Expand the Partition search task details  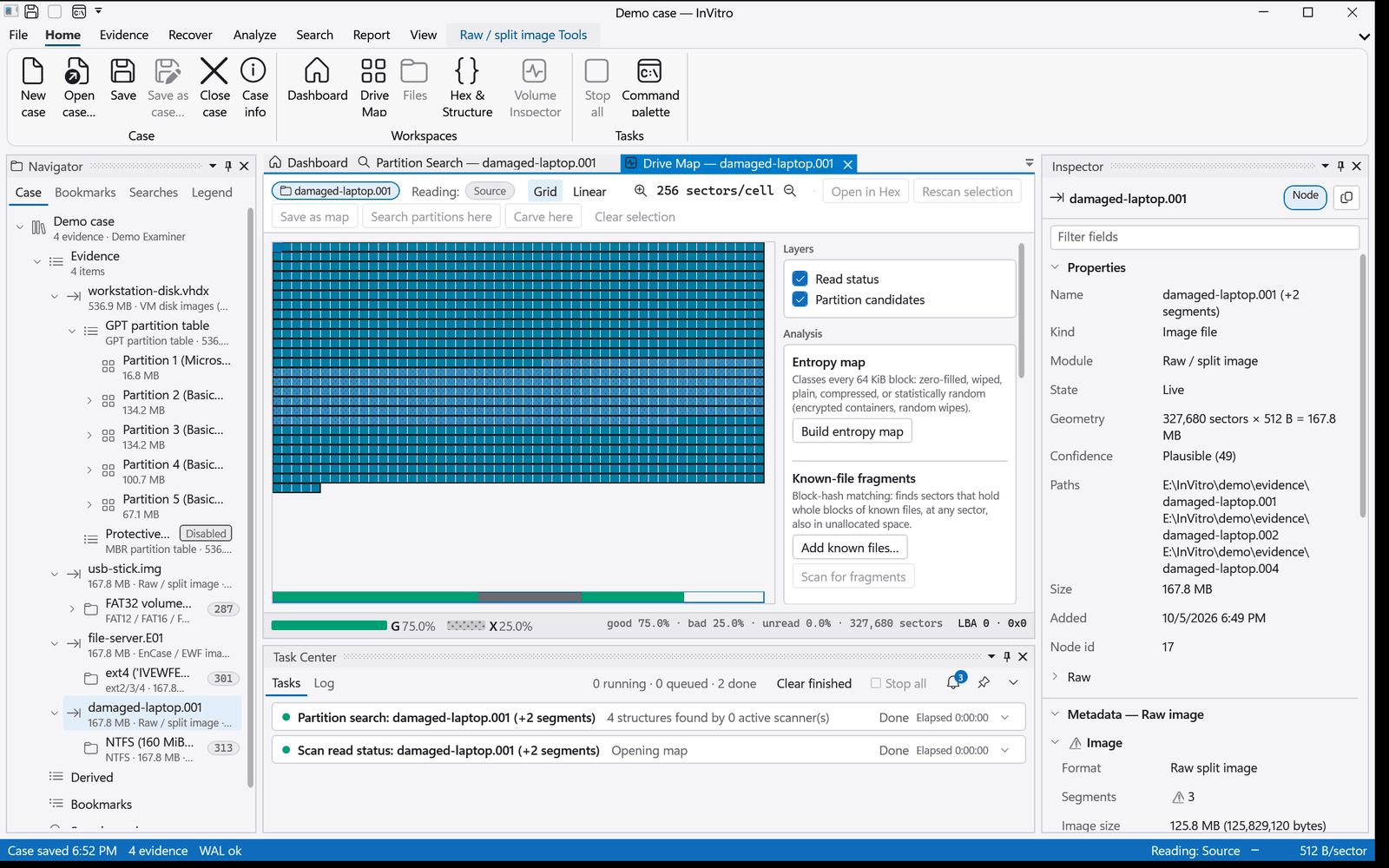click(1005, 718)
